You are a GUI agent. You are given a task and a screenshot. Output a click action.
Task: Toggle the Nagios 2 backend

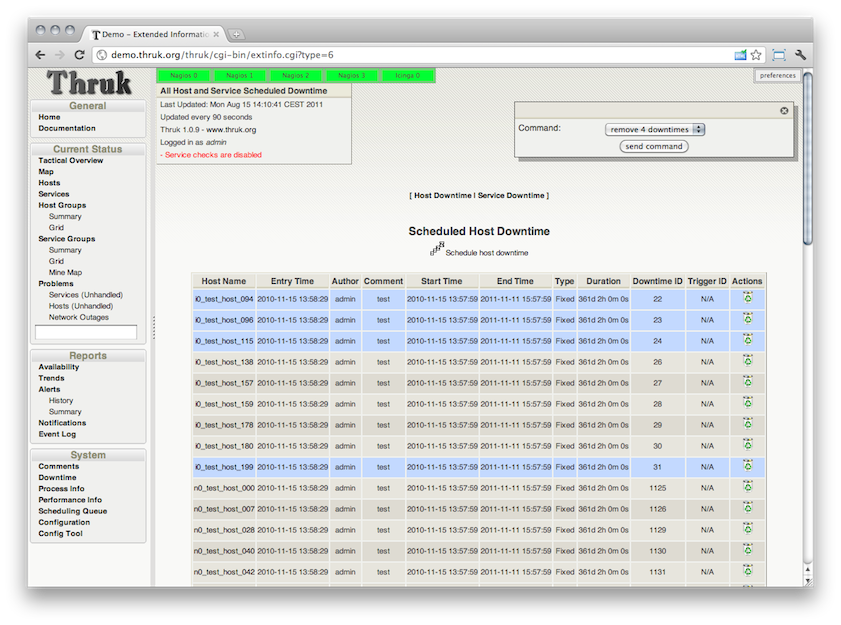295,75
